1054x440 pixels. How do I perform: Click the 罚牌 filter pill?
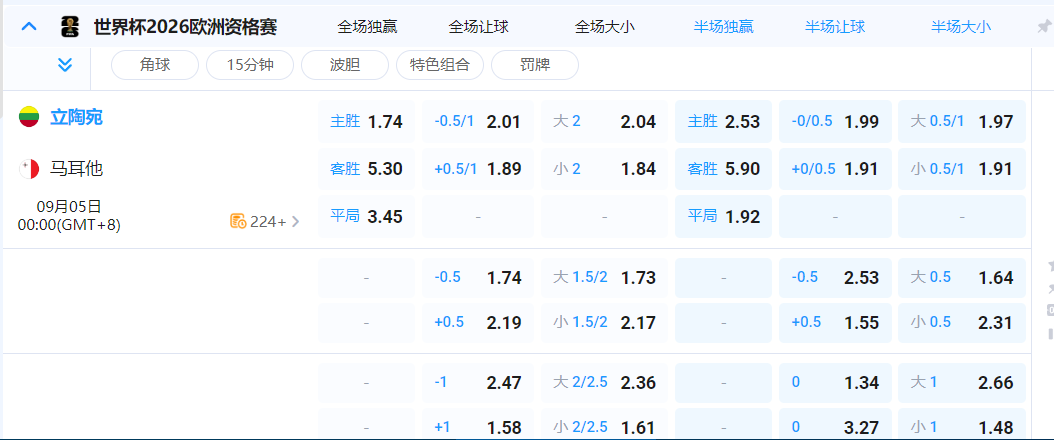pyautogui.click(x=534, y=65)
